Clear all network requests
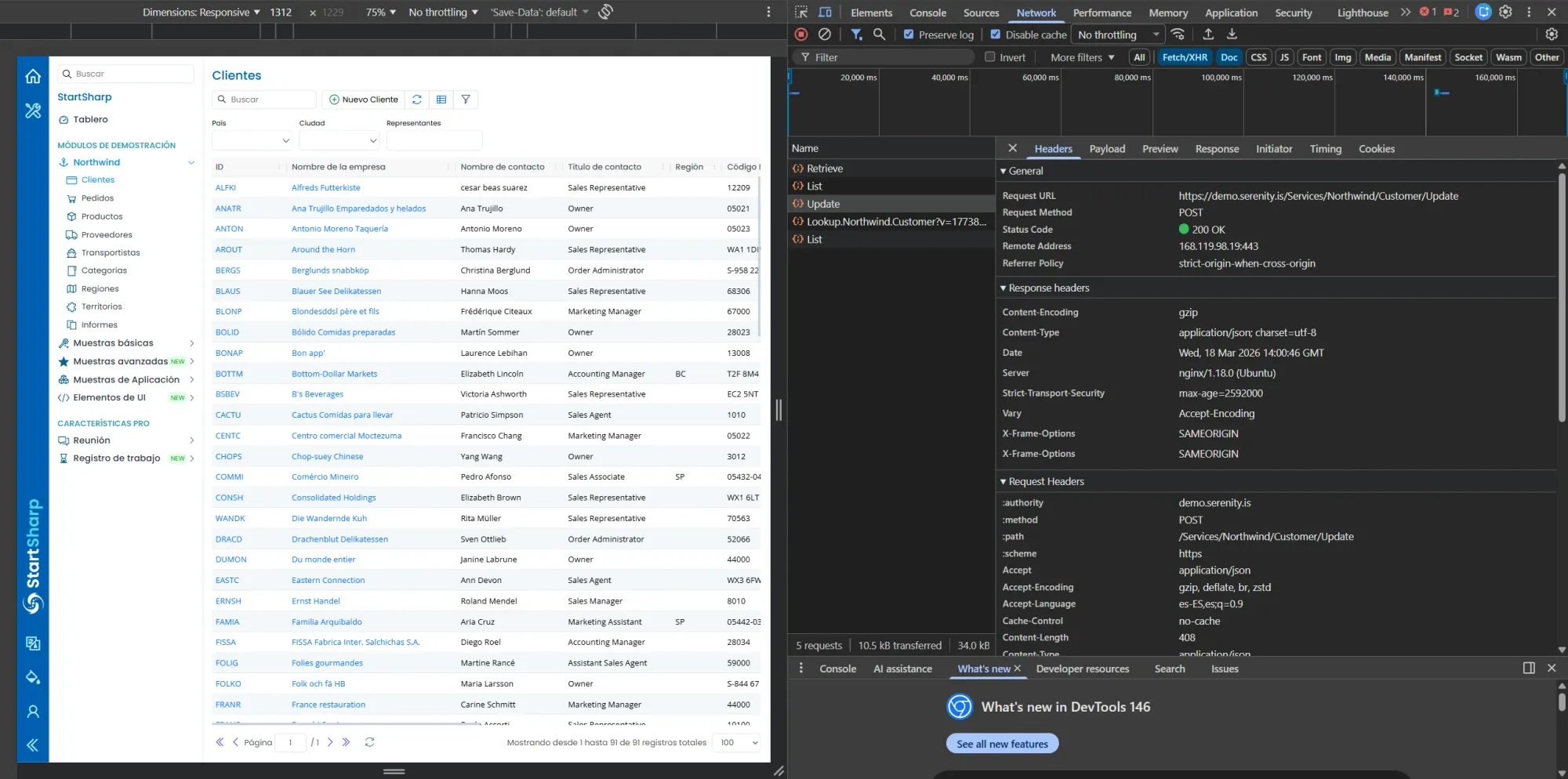1568x779 pixels. [x=824, y=34]
